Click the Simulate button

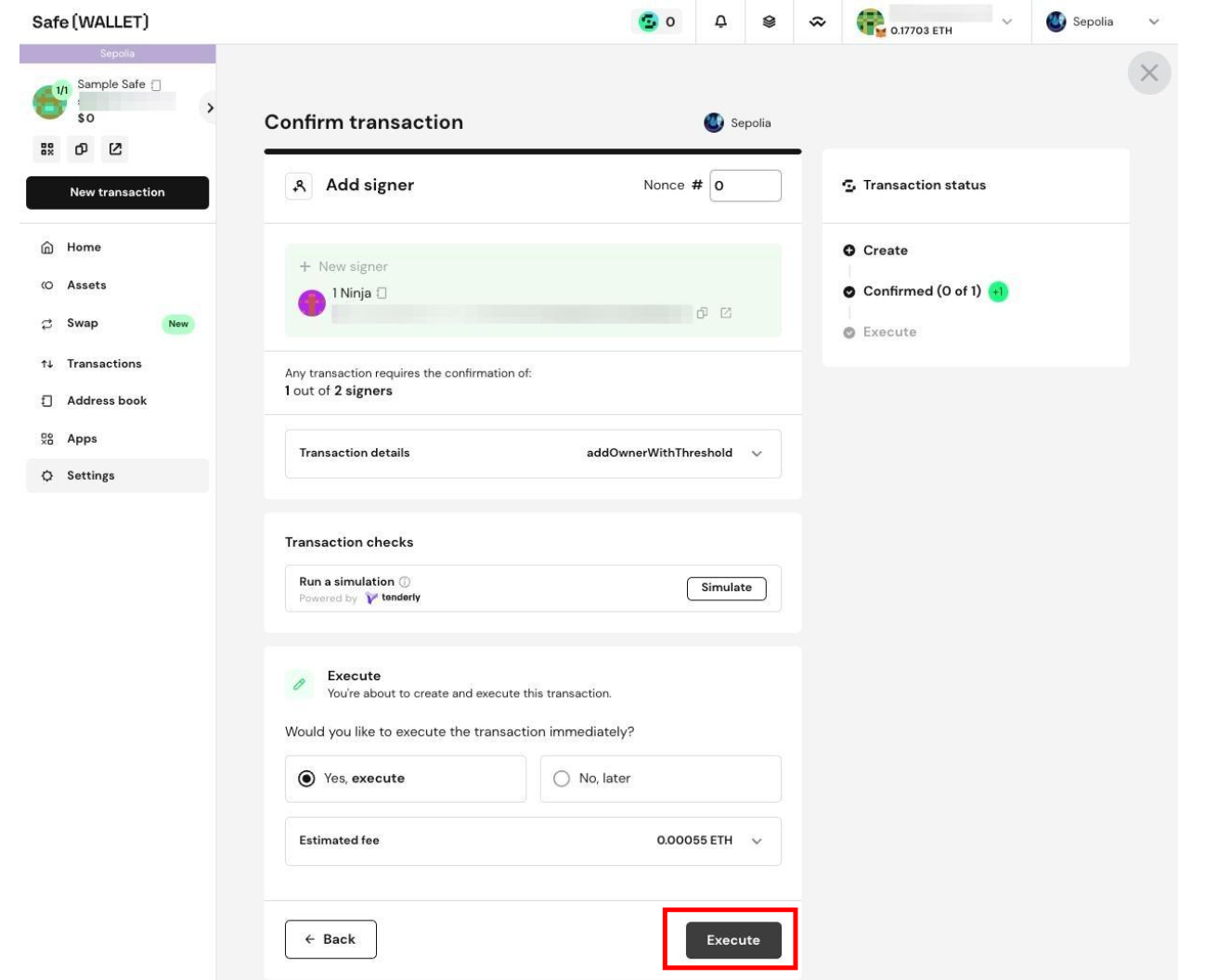coord(726,587)
